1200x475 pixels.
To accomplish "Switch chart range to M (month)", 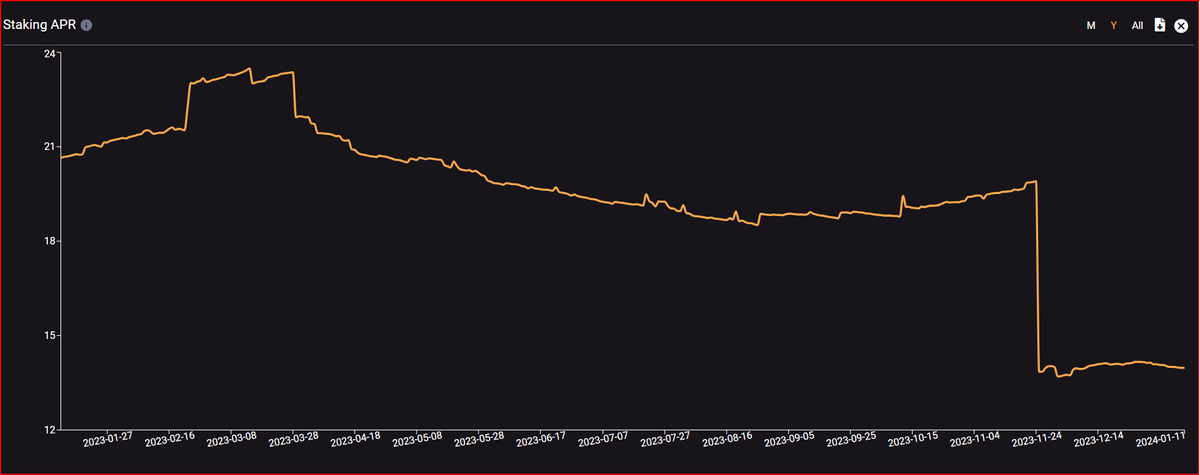I will pyautogui.click(x=1091, y=25).
